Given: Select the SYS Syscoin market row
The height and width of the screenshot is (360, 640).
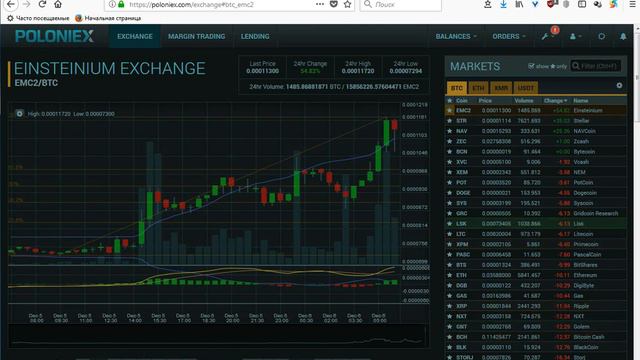Looking at the screenshot, I should coord(536,203).
